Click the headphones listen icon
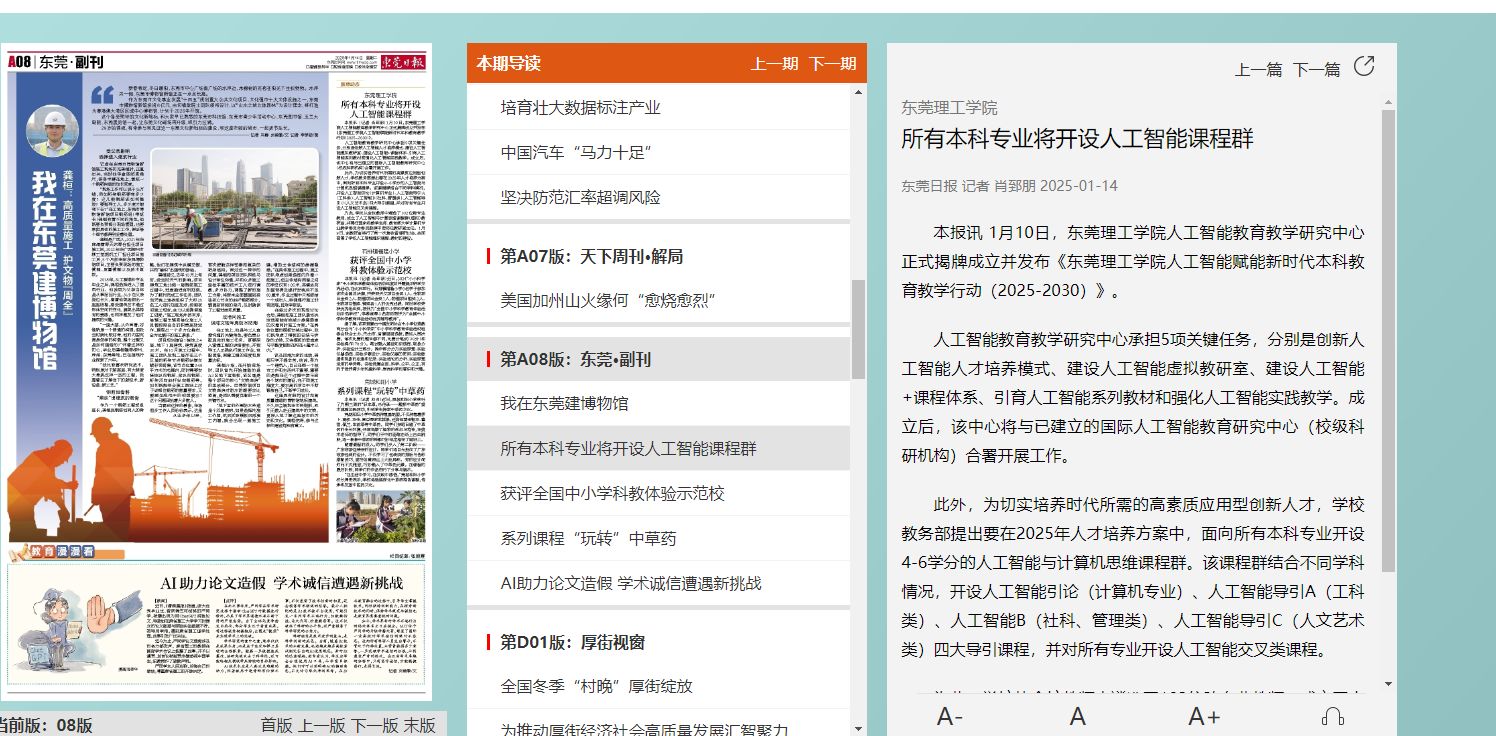Image resolution: width=1496 pixels, height=736 pixels. click(x=1332, y=716)
